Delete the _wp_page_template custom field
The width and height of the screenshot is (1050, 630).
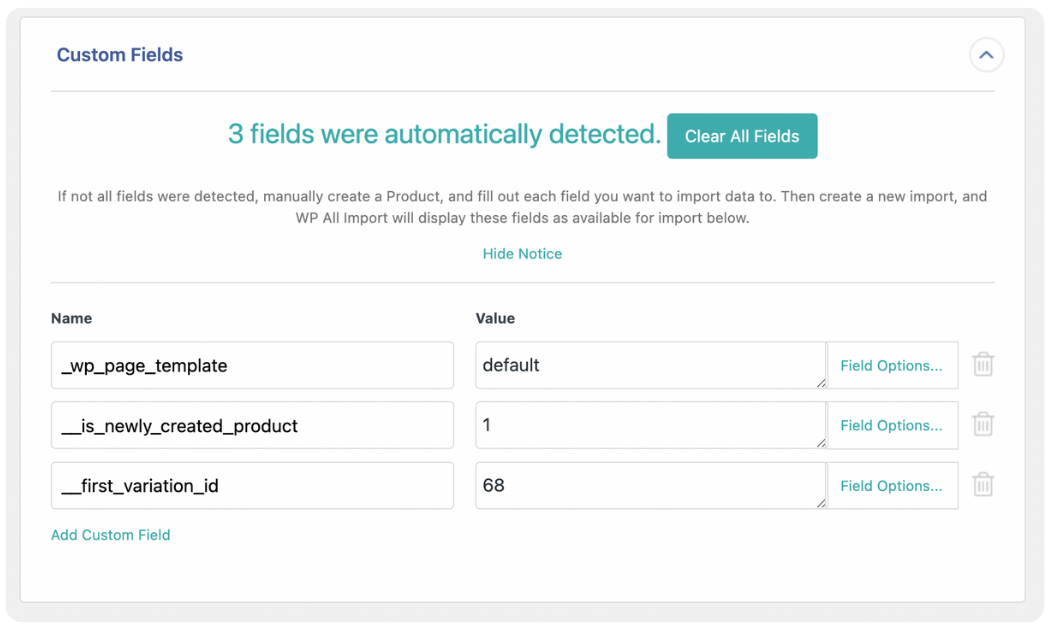(983, 364)
